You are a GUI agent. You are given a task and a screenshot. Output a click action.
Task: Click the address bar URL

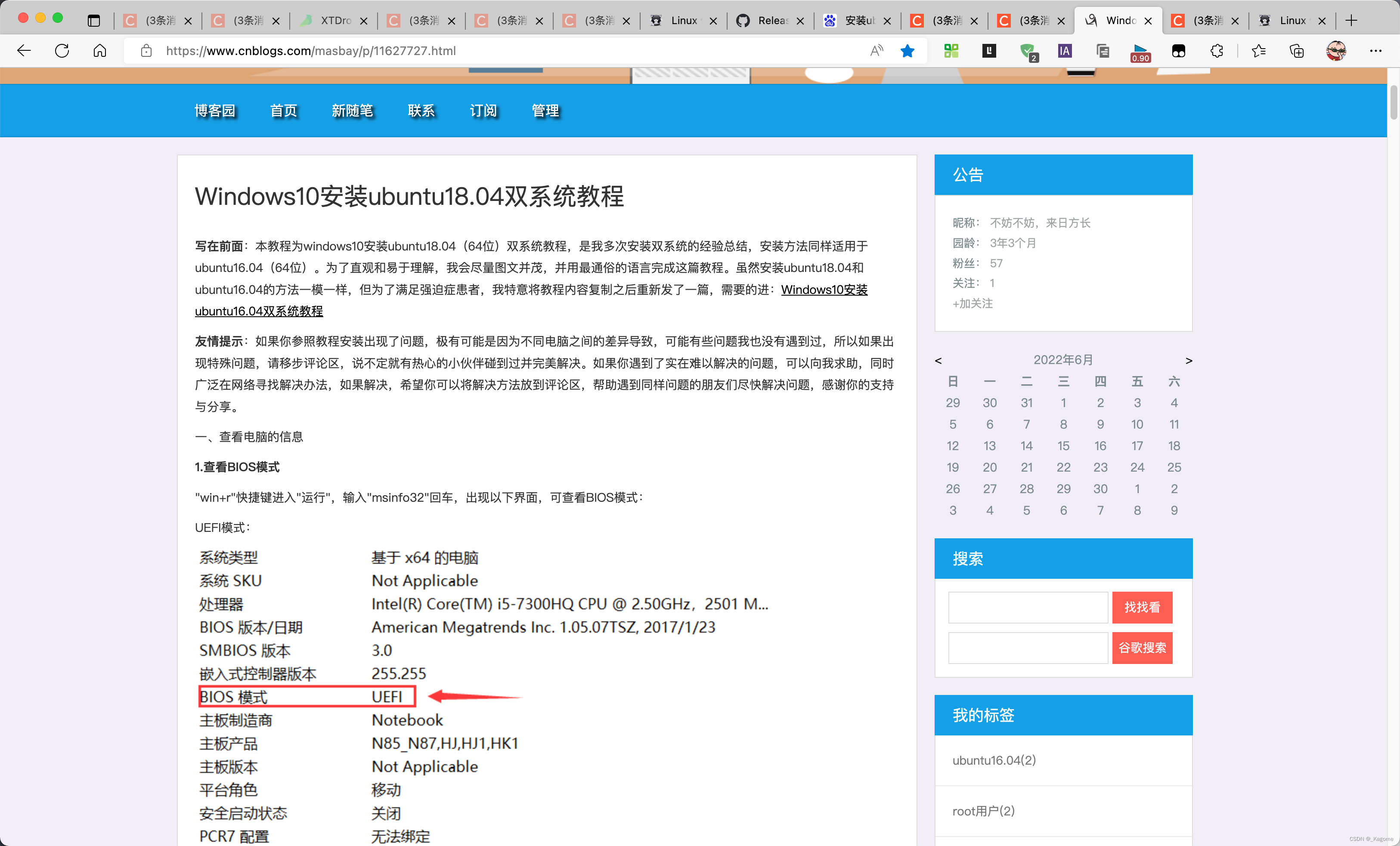tap(311, 51)
